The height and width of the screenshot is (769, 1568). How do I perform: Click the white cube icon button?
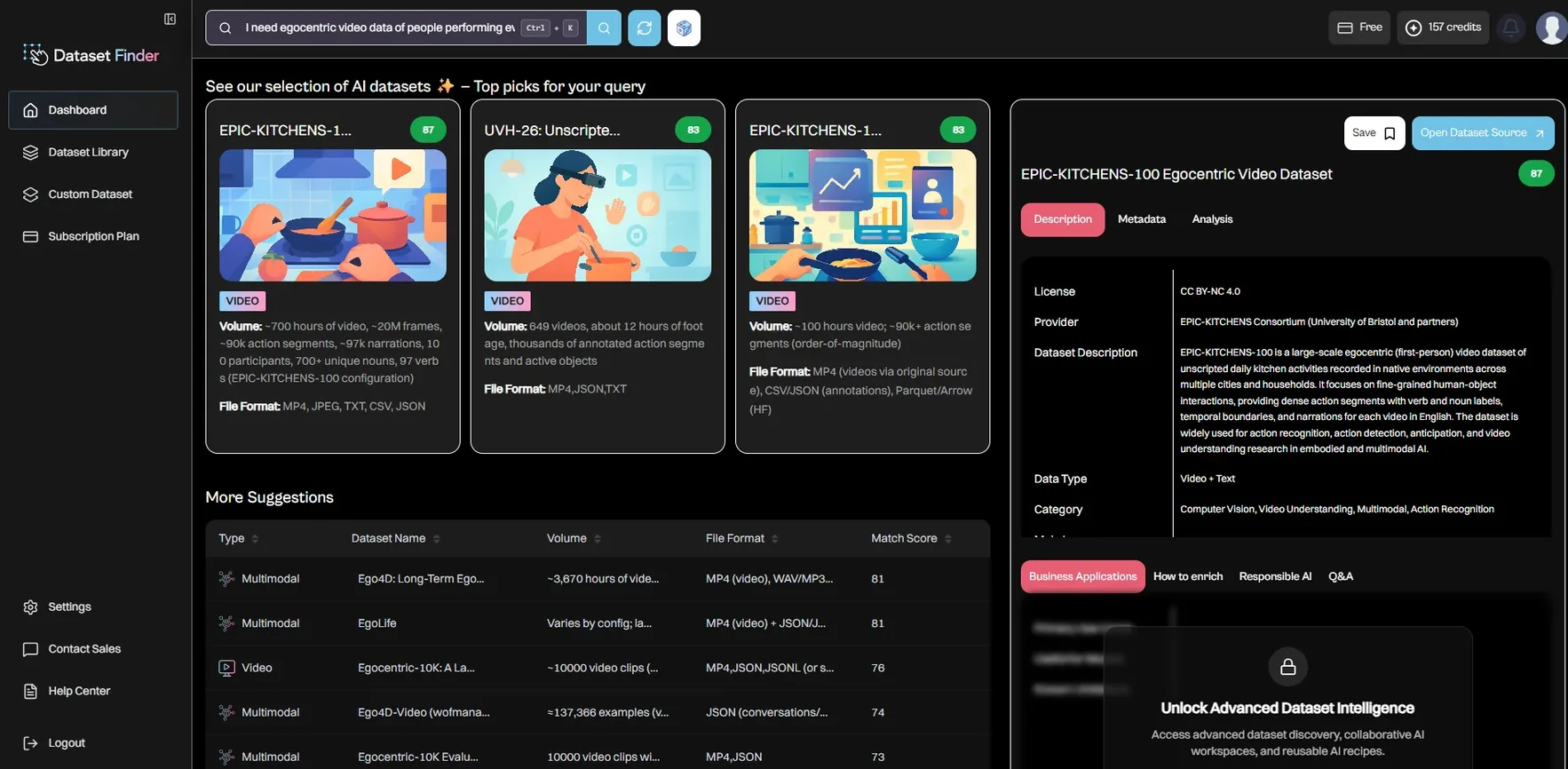pos(684,28)
